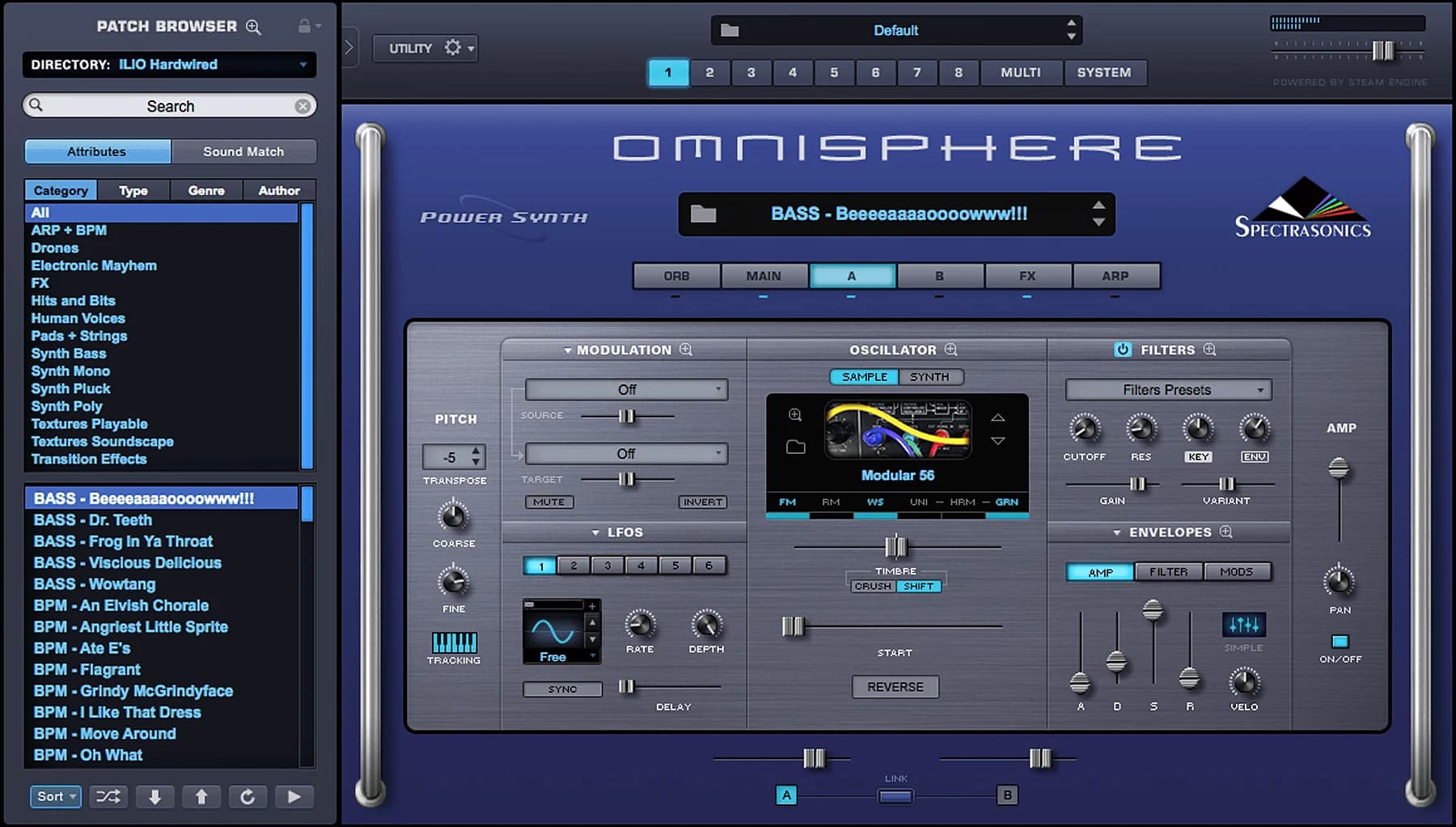Switch to the ARP tab

click(x=1115, y=276)
